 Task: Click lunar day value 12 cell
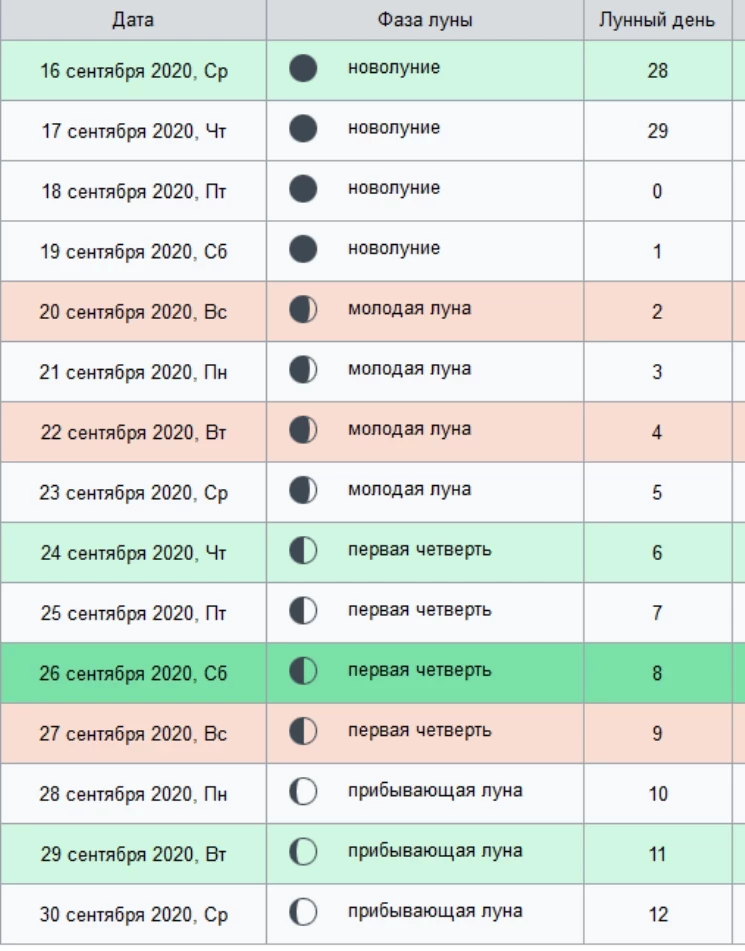(x=657, y=914)
